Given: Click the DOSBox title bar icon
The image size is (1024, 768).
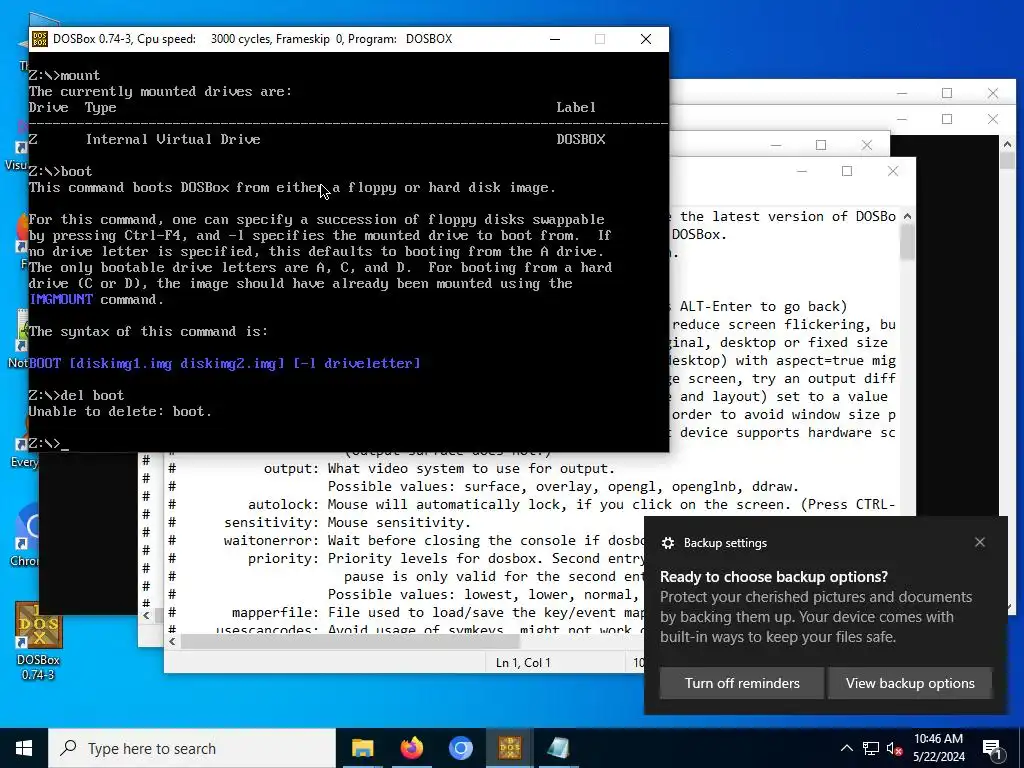Looking at the screenshot, I should [39, 39].
